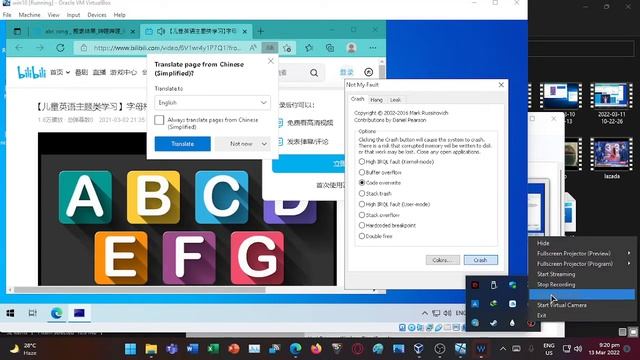Click the translate icon in address bar

coord(270,48)
